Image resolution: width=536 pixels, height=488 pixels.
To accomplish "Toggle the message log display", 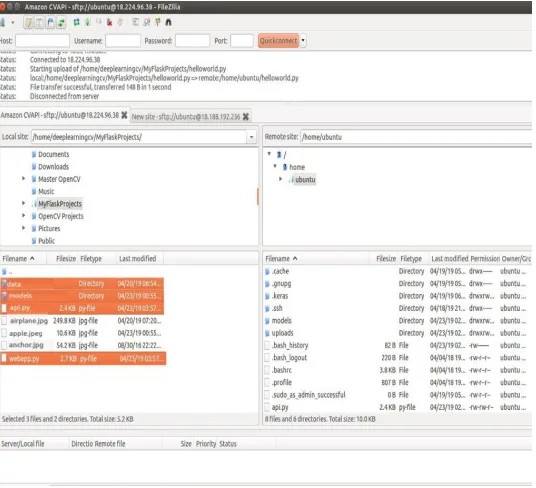I will [x=28, y=23].
